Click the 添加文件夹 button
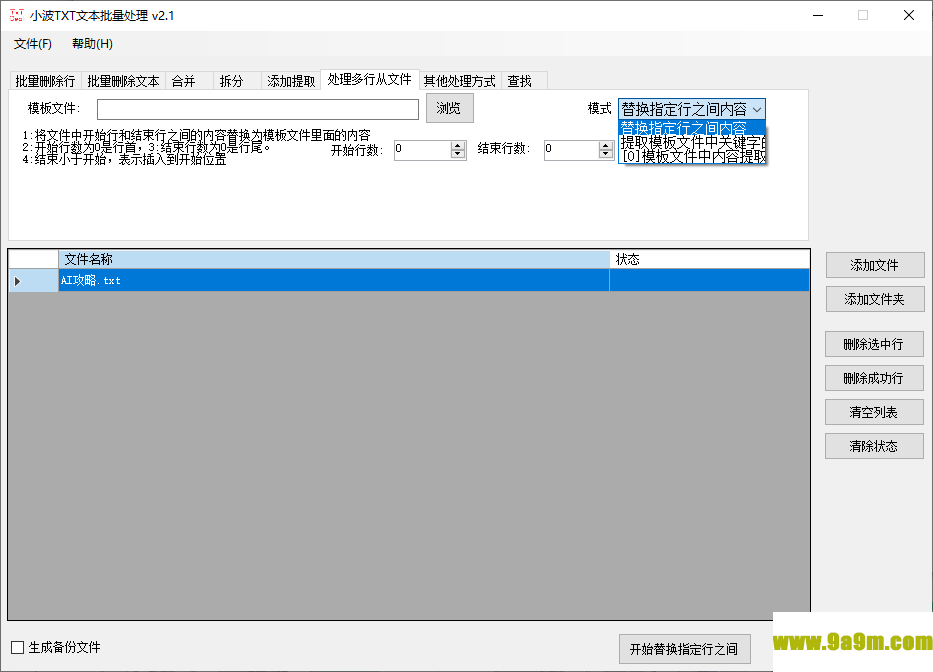 click(x=875, y=299)
